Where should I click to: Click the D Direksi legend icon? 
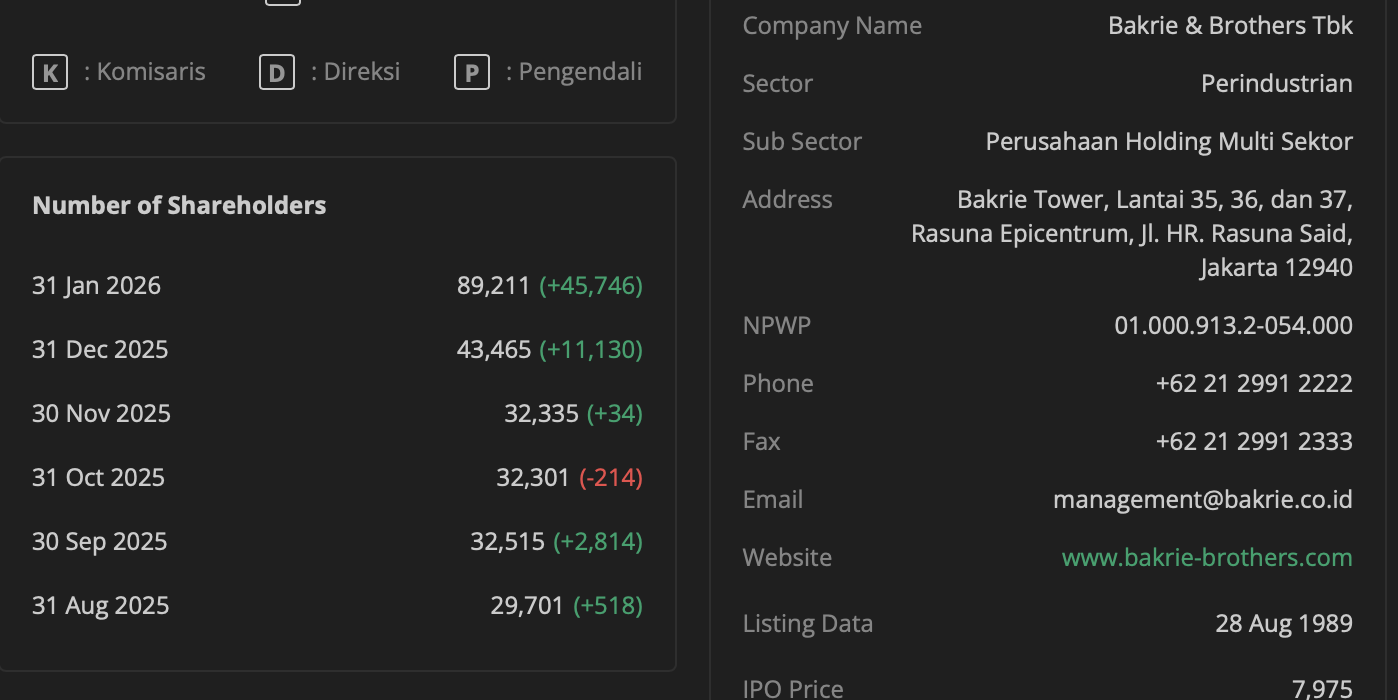click(277, 72)
